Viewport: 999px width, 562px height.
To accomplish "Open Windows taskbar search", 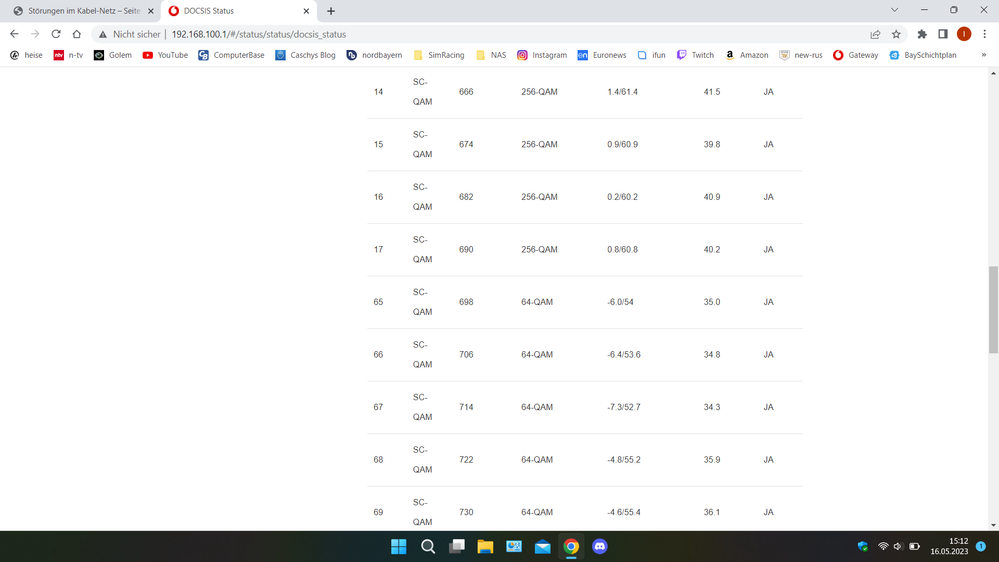I will pyautogui.click(x=428, y=547).
